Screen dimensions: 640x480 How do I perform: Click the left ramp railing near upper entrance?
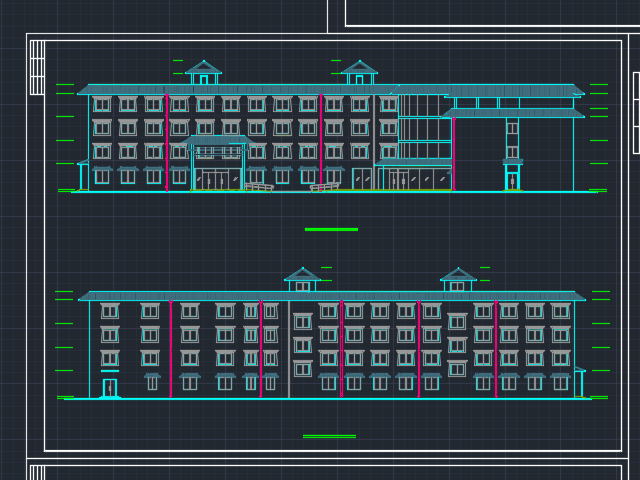[x=259, y=187]
